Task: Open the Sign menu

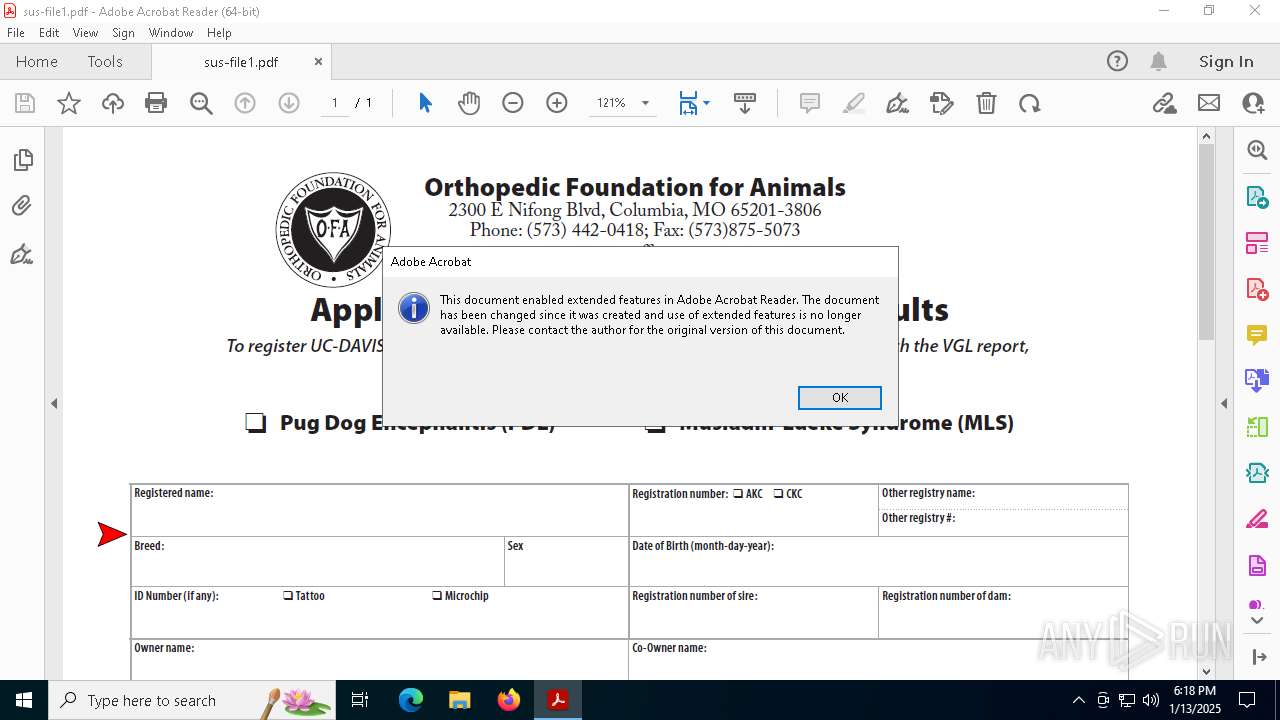Action: (x=123, y=33)
